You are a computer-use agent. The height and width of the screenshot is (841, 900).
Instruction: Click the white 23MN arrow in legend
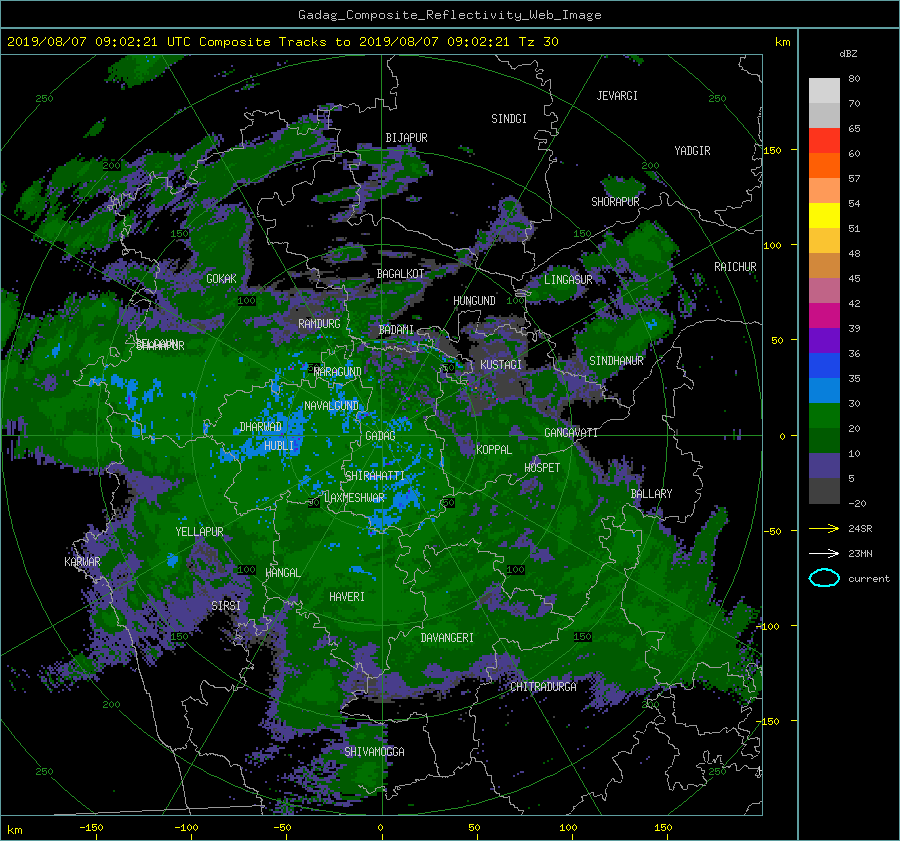pyautogui.click(x=824, y=553)
